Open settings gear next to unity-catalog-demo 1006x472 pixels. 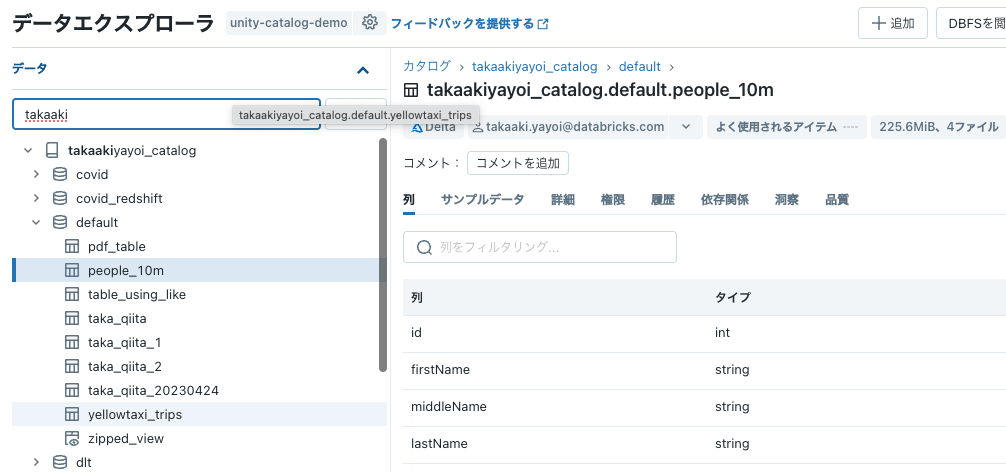tap(370, 23)
